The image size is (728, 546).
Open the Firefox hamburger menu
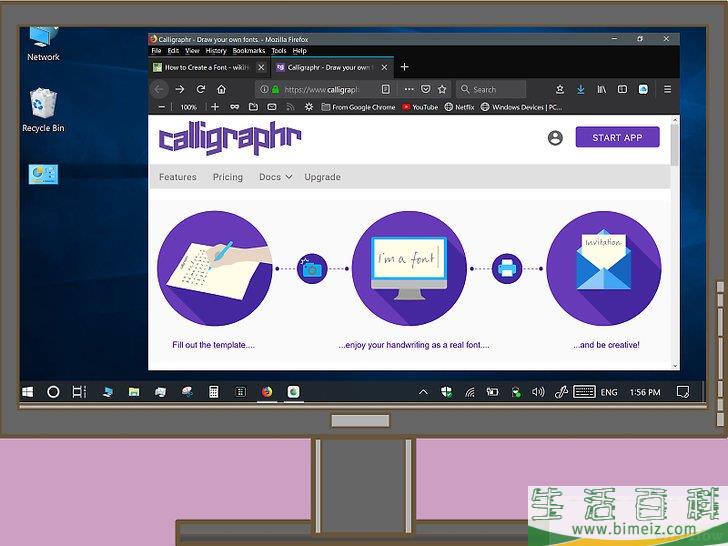(667, 89)
